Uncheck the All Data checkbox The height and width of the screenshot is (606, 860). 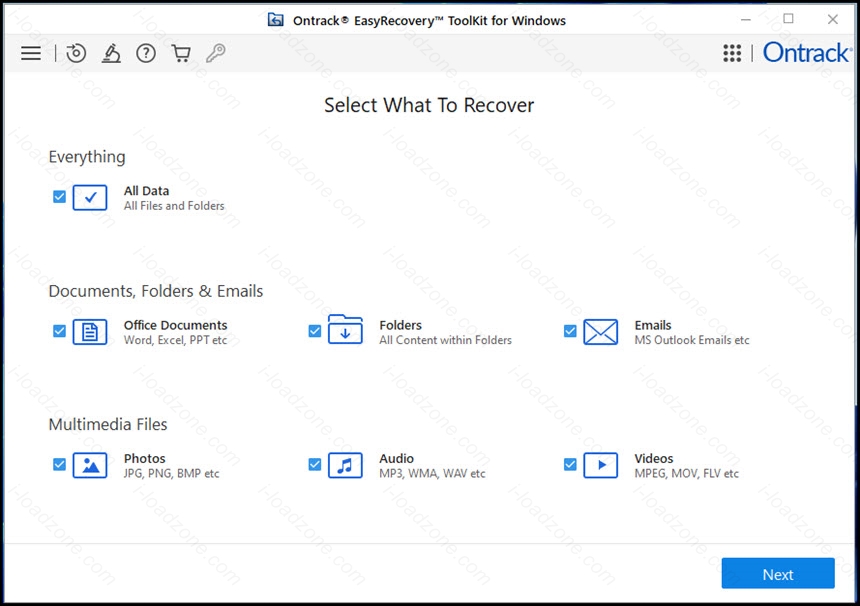[x=59, y=196]
